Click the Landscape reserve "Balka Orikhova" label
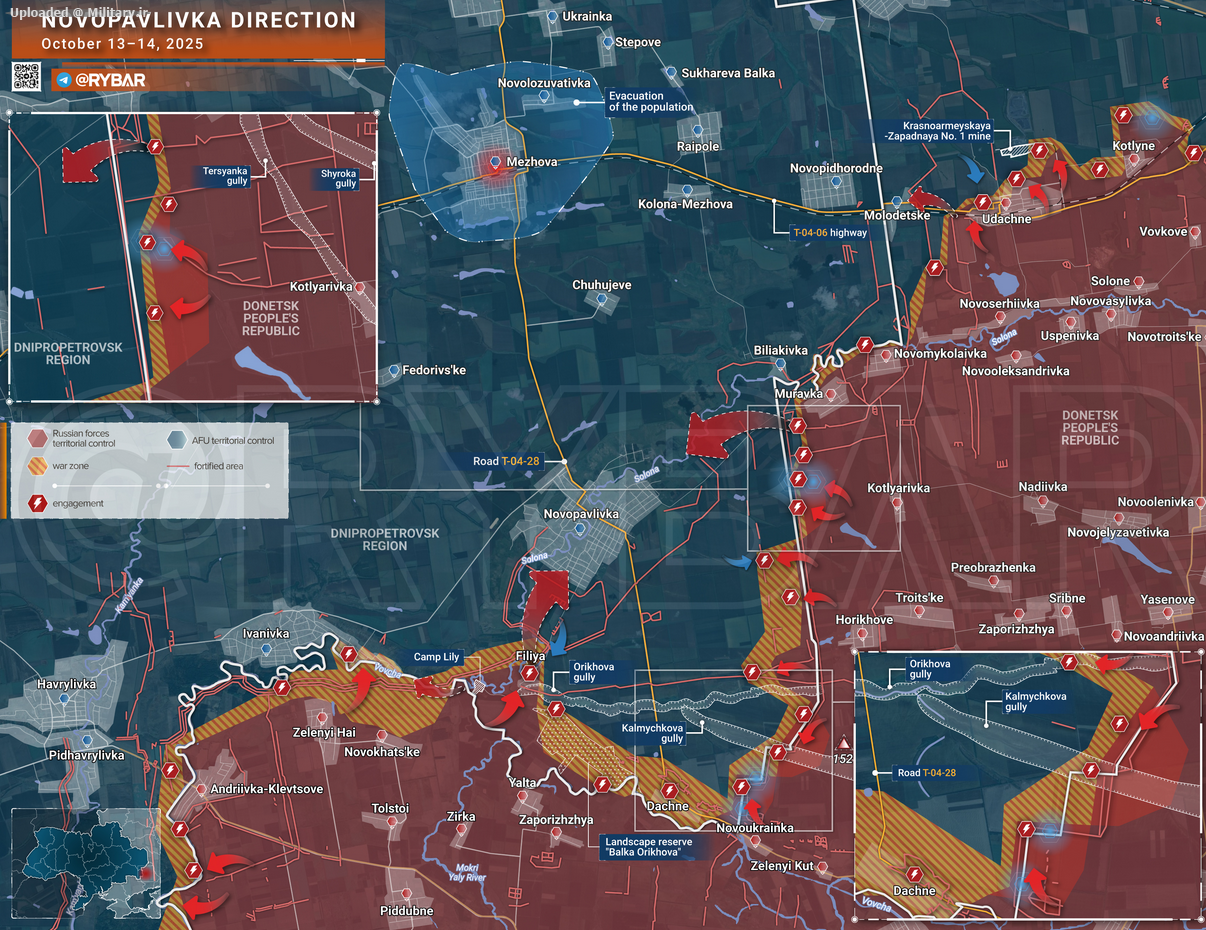Image resolution: width=1206 pixels, height=930 pixels. pos(647,847)
